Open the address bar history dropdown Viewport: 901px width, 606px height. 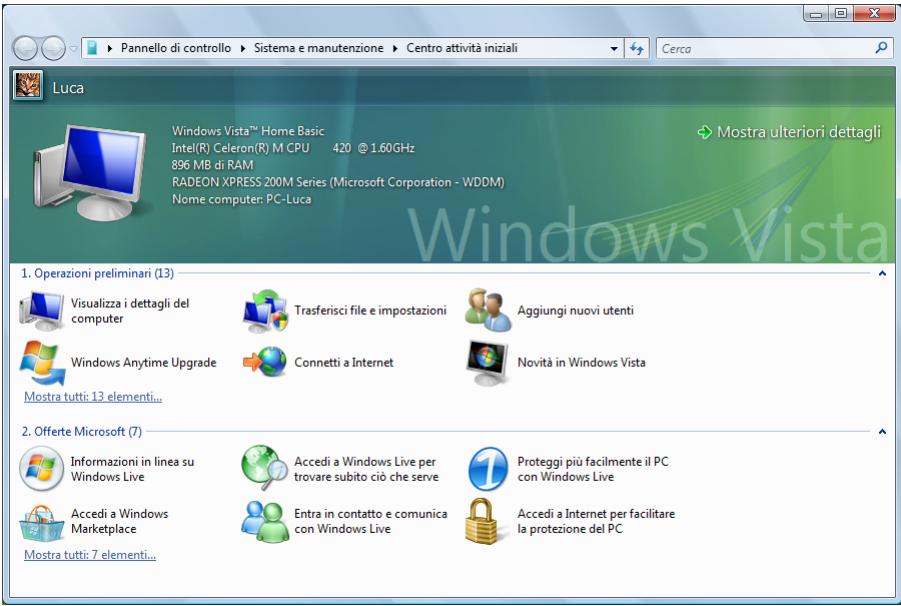pos(614,49)
